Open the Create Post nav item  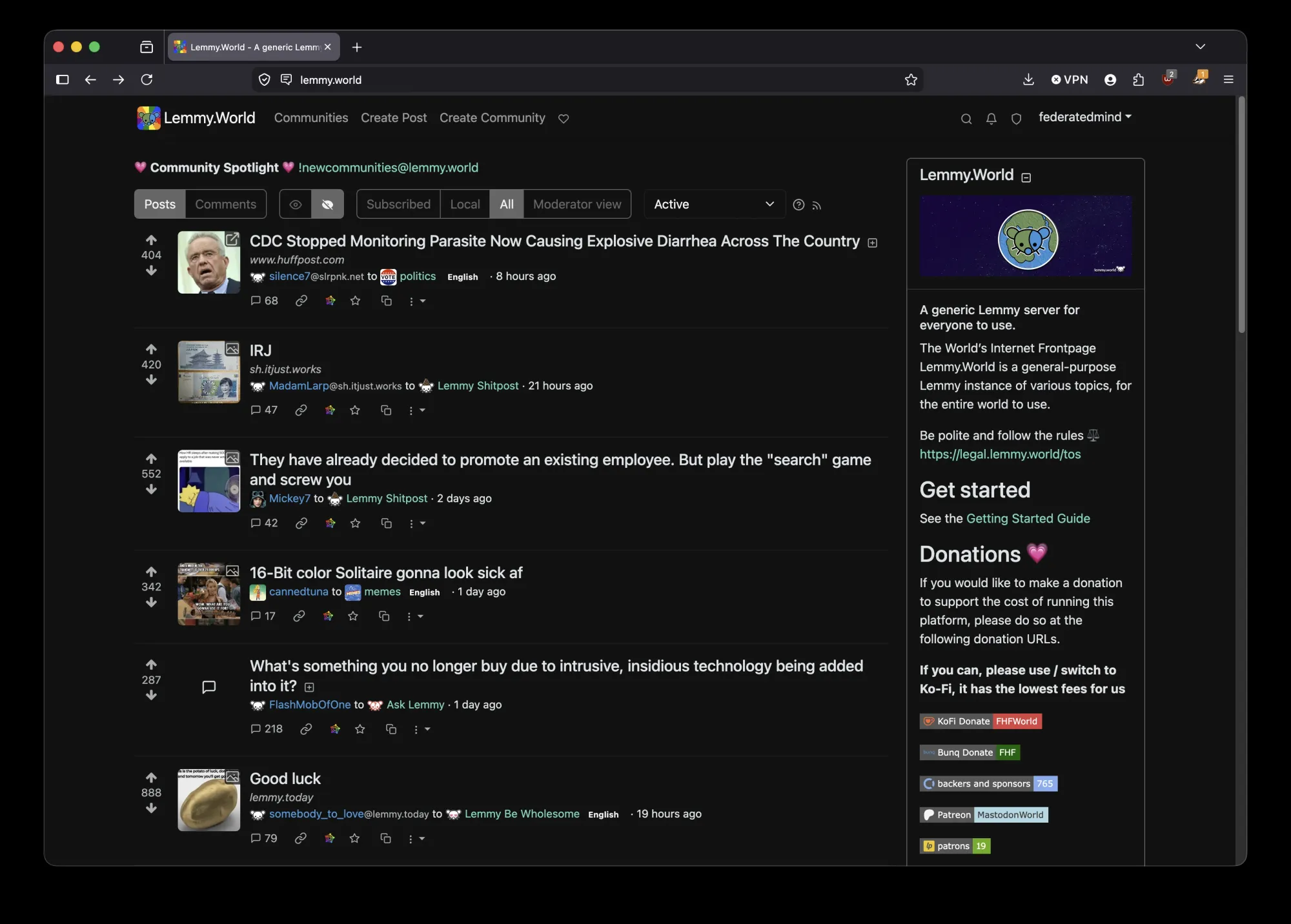(394, 118)
